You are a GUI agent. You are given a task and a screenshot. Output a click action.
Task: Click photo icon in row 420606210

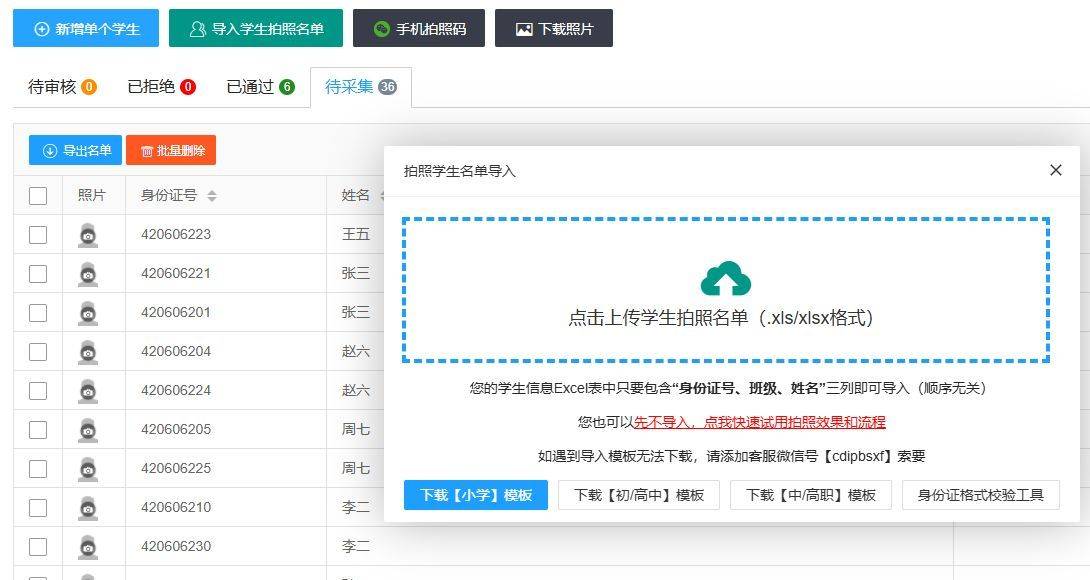tap(88, 508)
